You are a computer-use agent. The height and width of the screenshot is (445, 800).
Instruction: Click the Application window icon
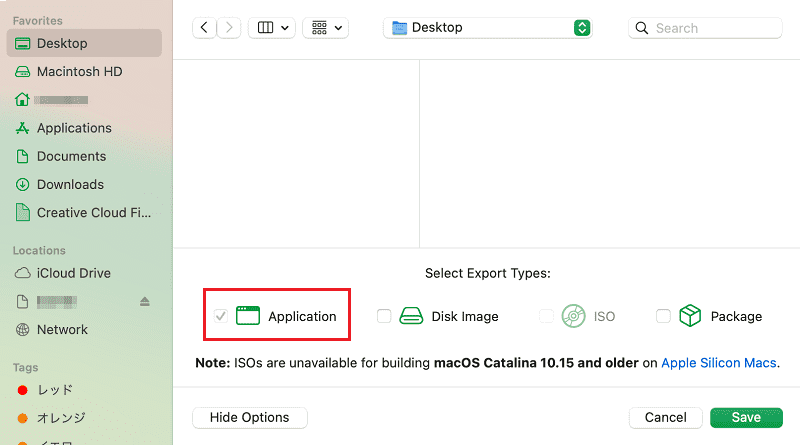pos(248,316)
